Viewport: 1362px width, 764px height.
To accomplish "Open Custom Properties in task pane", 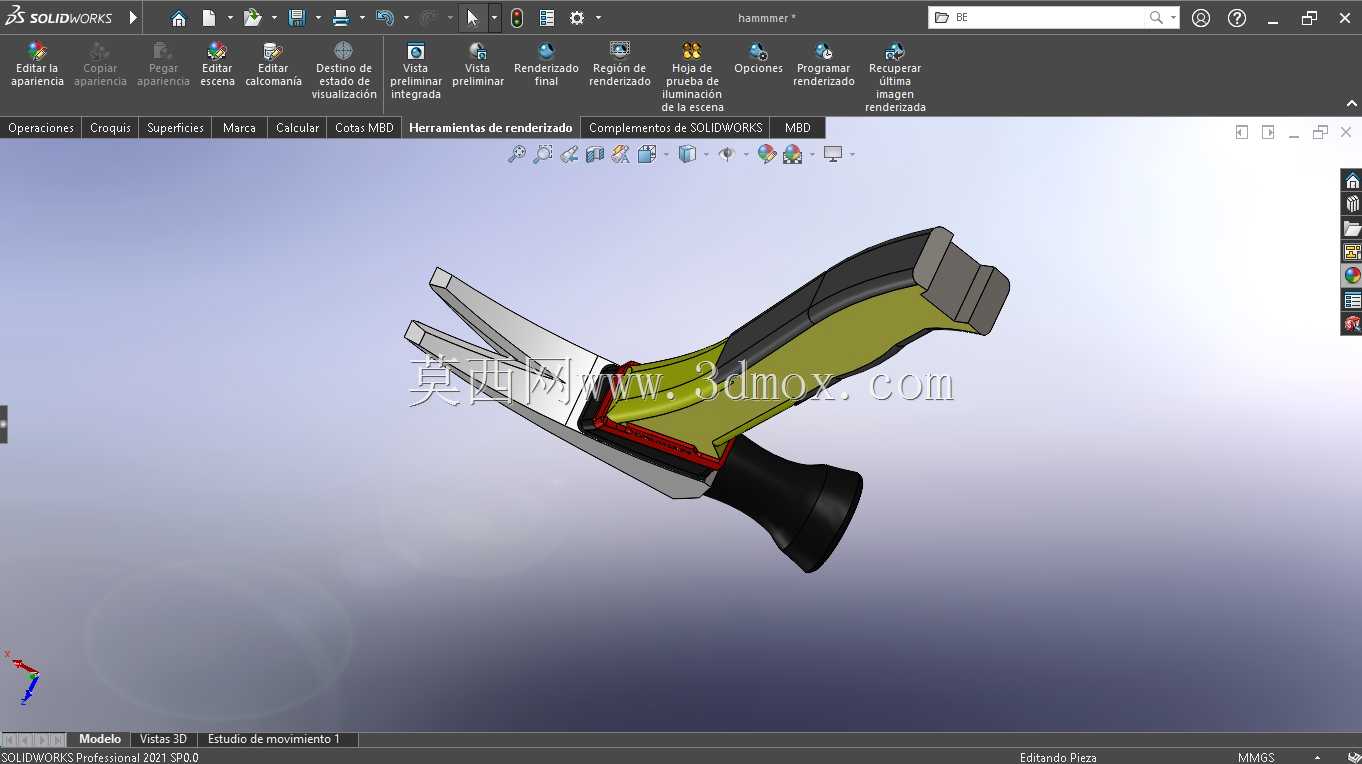I will click(x=1352, y=300).
